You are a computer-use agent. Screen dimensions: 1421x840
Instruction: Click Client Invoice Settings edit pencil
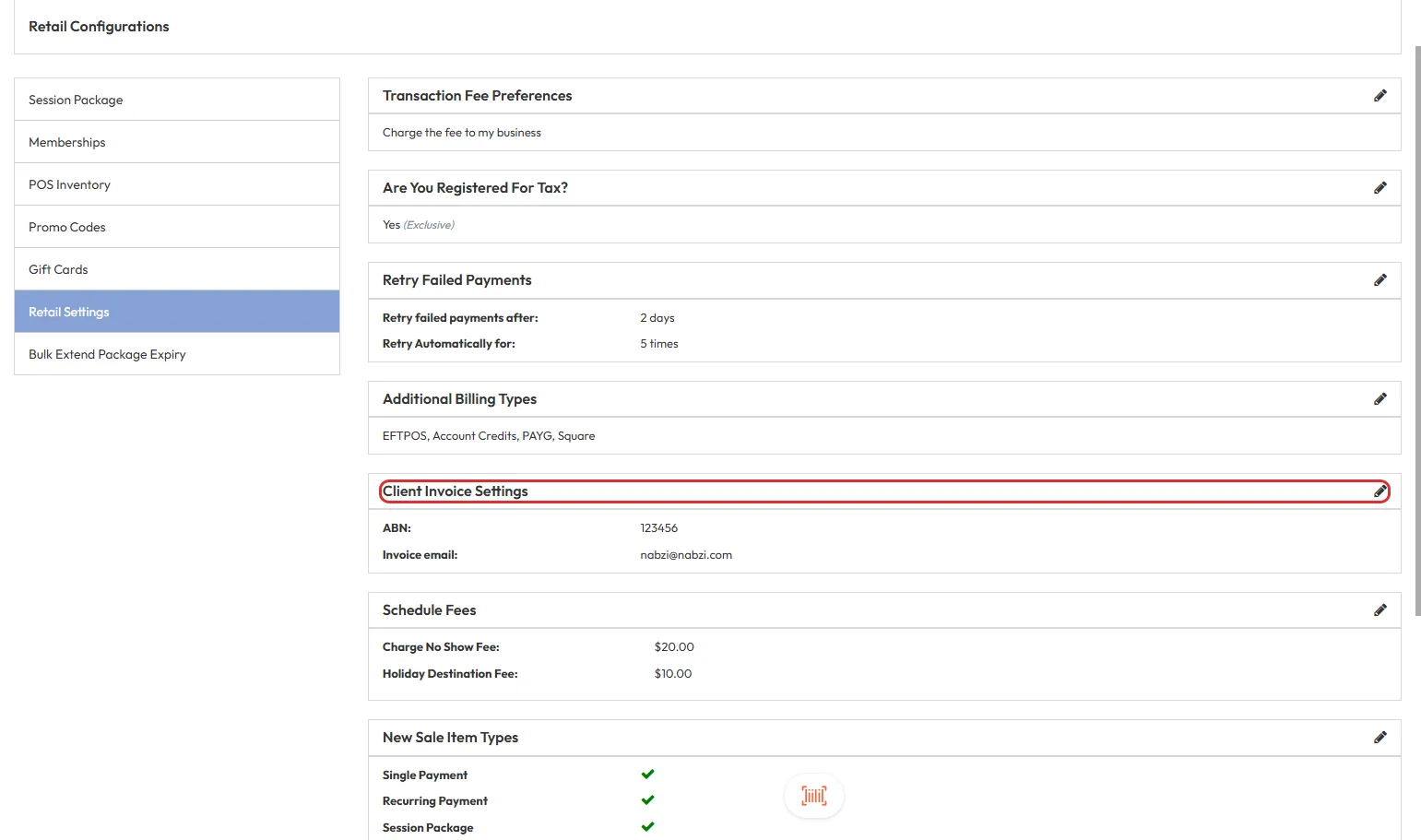pyautogui.click(x=1380, y=491)
